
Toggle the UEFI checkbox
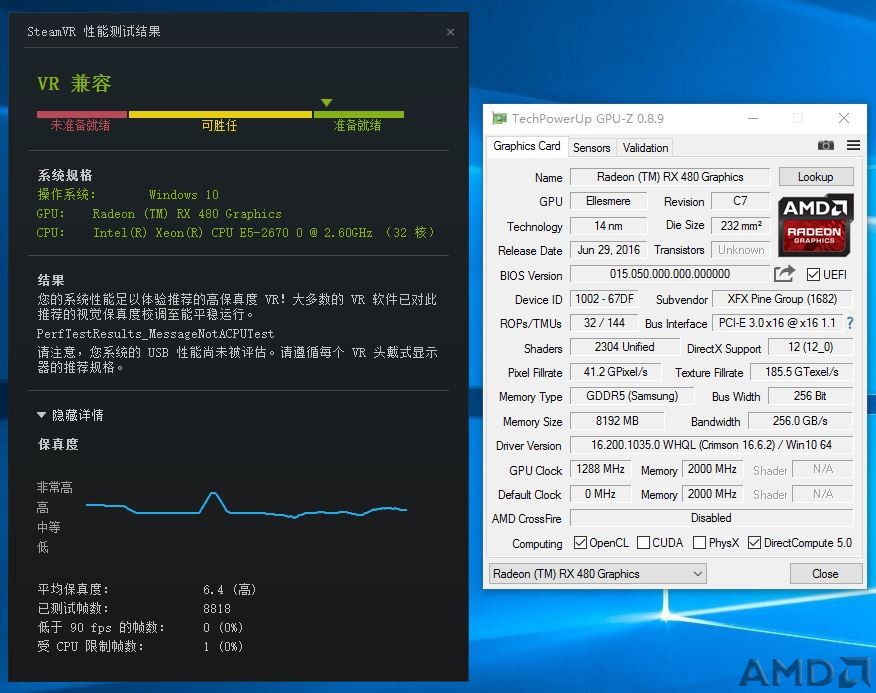click(813, 274)
